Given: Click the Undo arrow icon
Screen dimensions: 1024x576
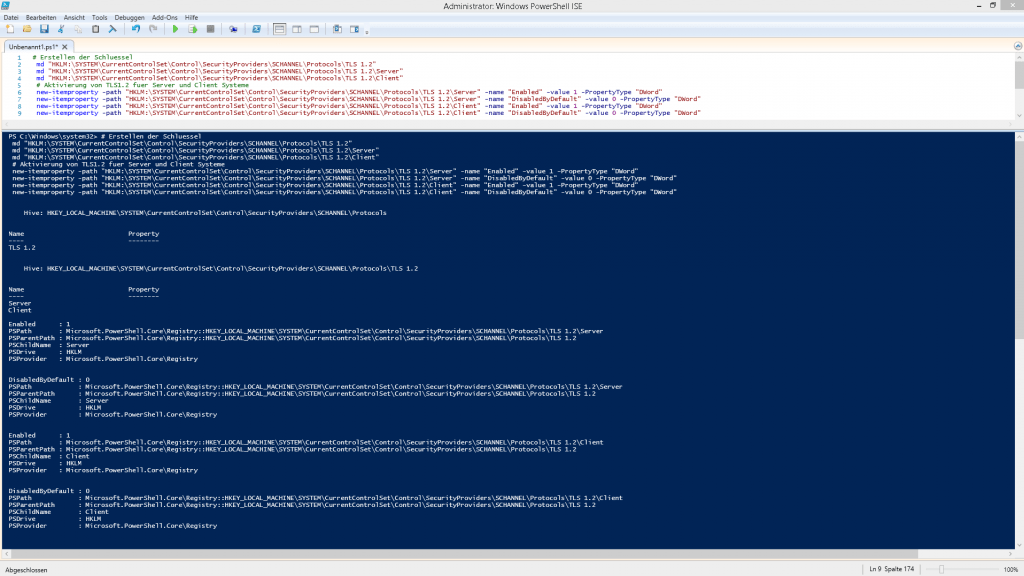Looking at the screenshot, I should coord(136,29).
